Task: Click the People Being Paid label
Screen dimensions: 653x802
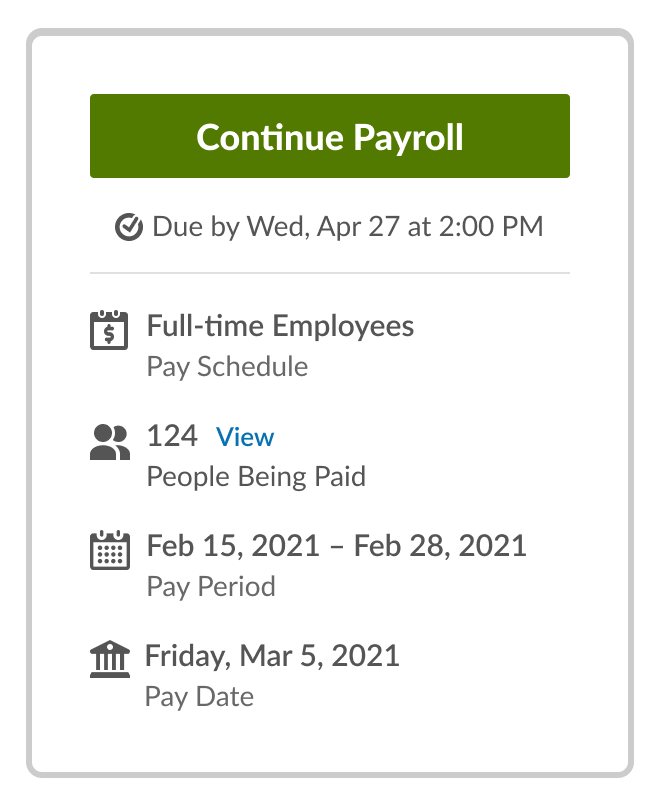Action: (x=256, y=477)
